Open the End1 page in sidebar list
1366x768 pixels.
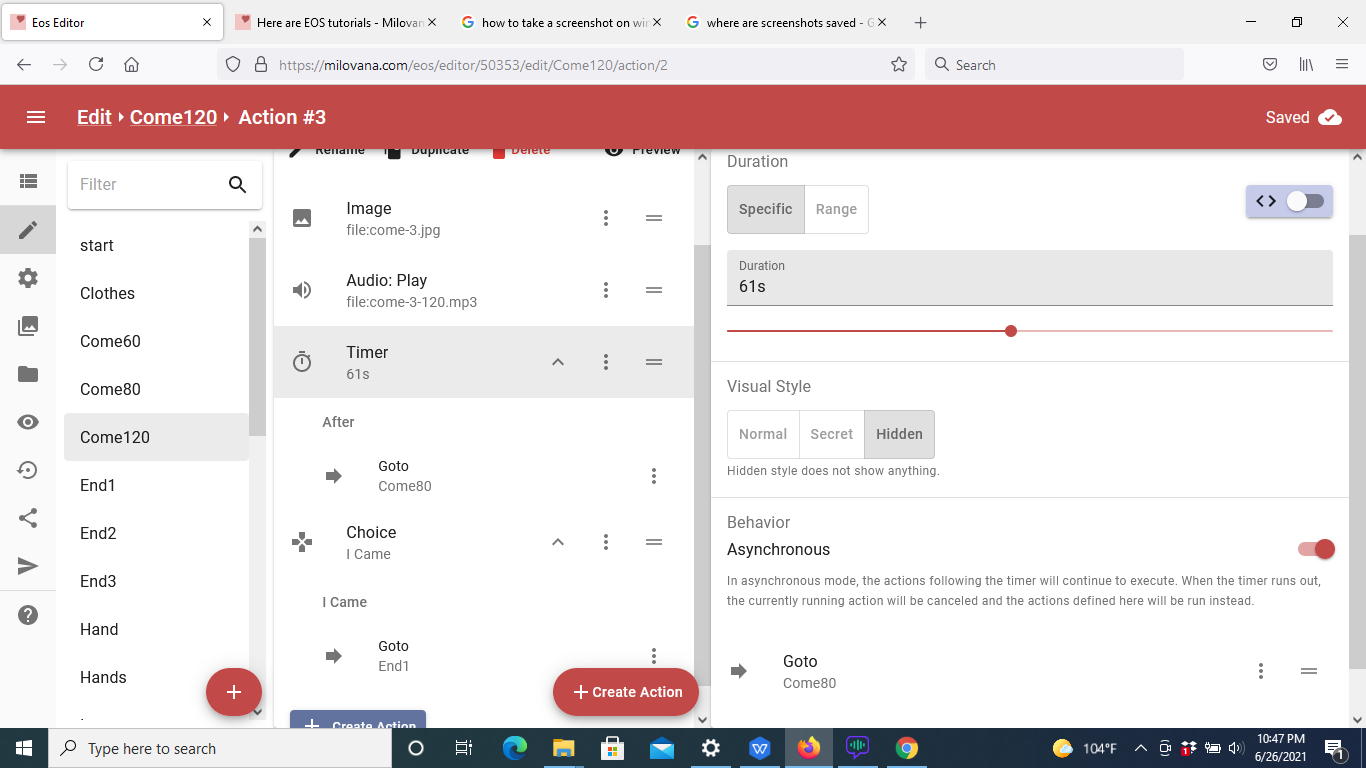156,485
